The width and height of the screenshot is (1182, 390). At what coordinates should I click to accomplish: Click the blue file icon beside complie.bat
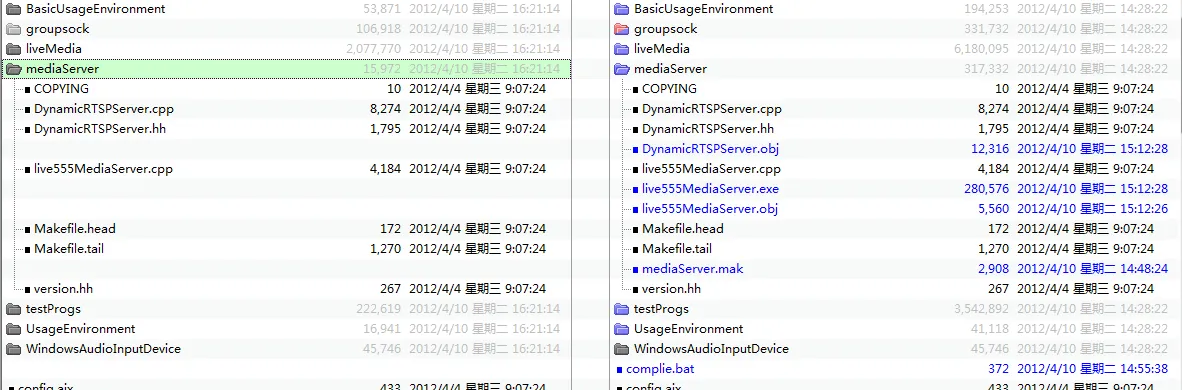pyautogui.click(x=620, y=370)
